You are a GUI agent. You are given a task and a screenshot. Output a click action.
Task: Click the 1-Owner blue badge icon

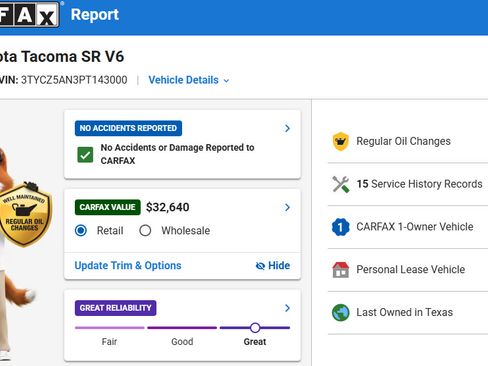(340, 227)
